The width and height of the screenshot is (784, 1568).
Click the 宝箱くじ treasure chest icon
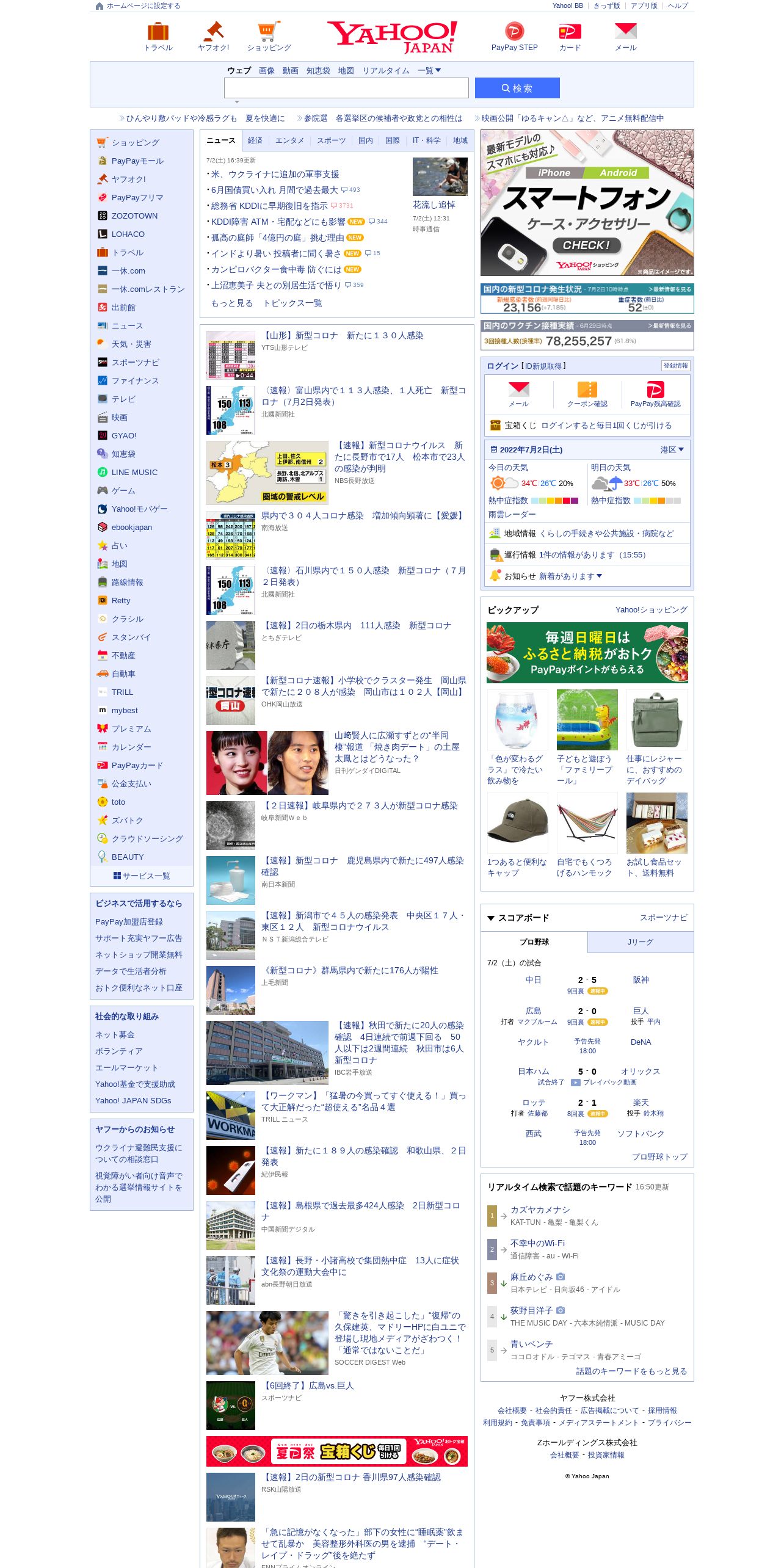495,426
